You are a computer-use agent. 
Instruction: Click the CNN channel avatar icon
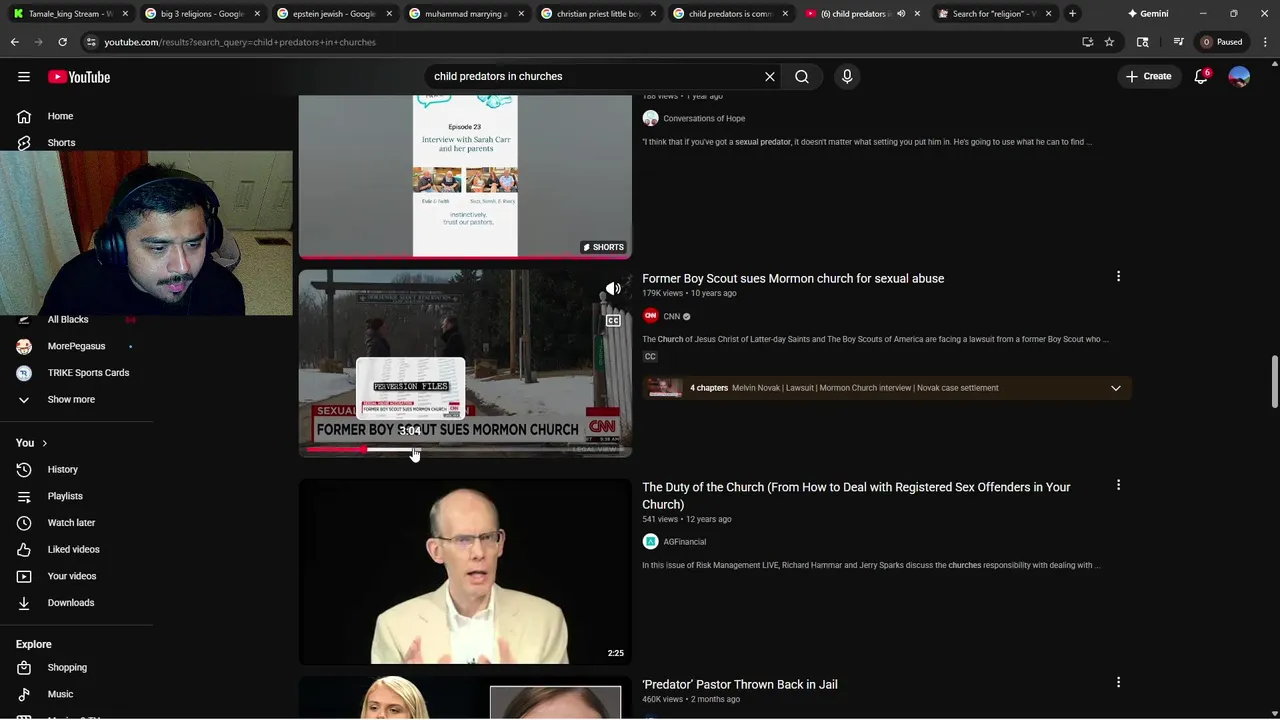(x=650, y=316)
